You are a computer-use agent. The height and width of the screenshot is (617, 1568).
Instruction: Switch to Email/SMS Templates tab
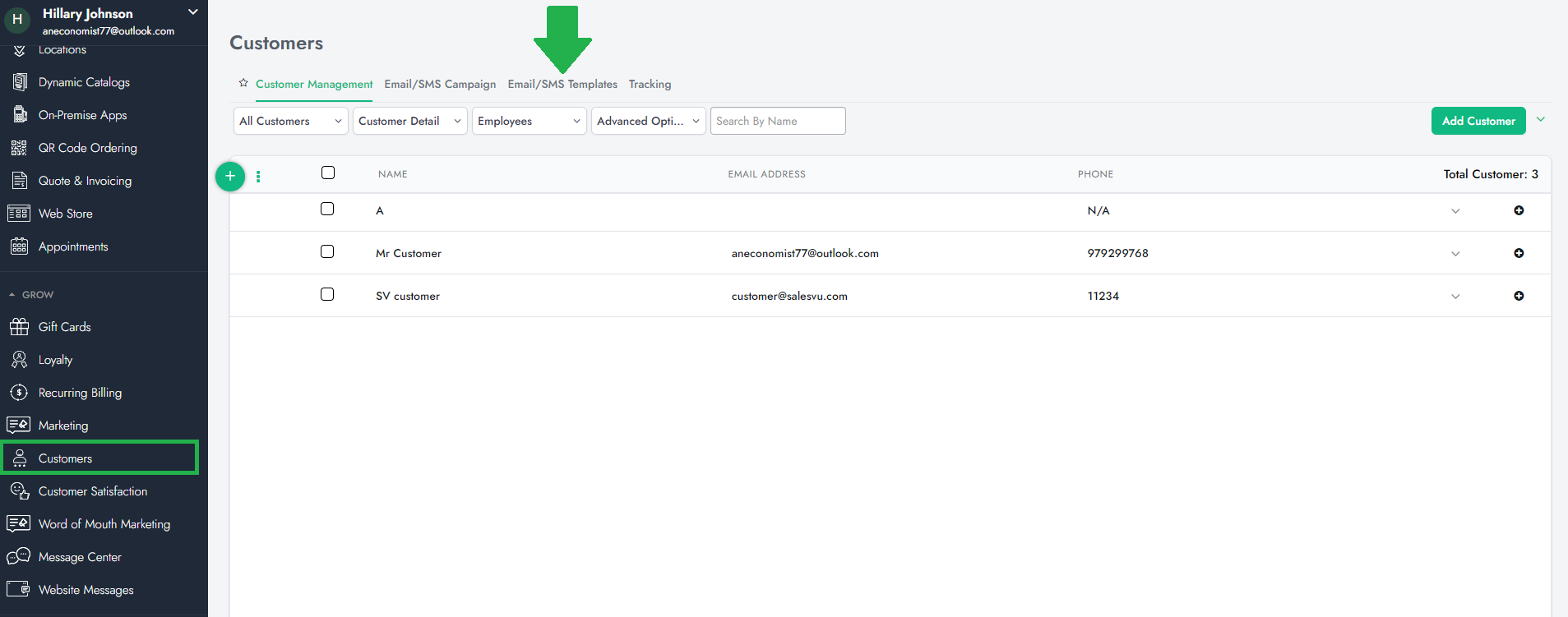click(x=562, y=84)
